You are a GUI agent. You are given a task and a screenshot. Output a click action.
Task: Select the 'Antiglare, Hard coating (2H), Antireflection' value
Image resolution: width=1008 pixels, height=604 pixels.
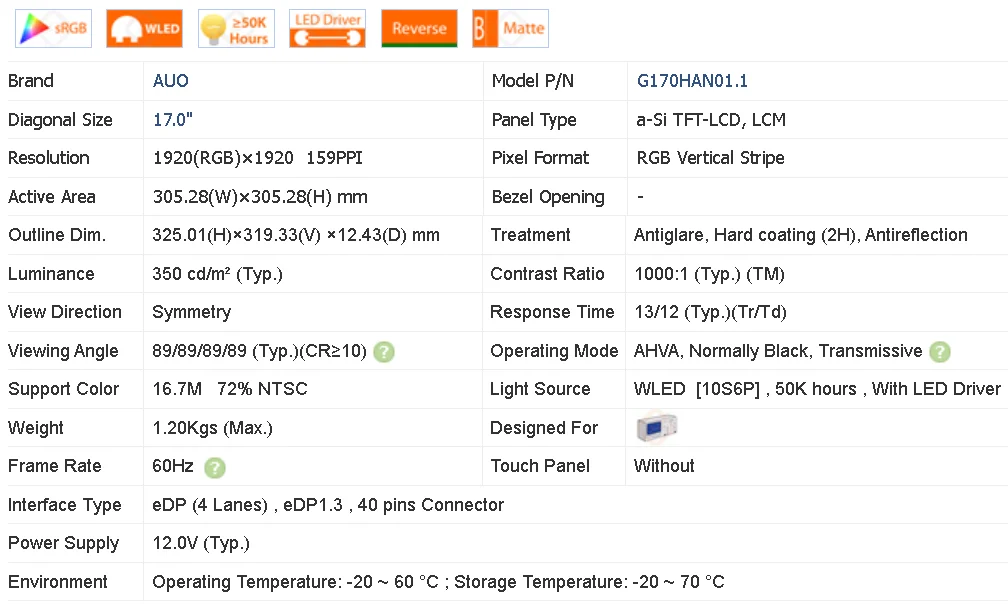(x=800, y=235)
